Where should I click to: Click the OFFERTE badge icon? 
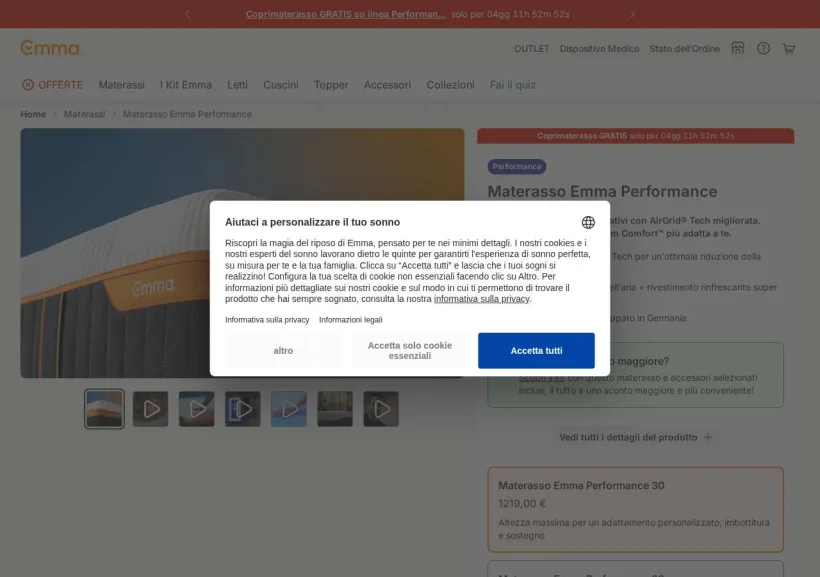(x=28, y=85)
